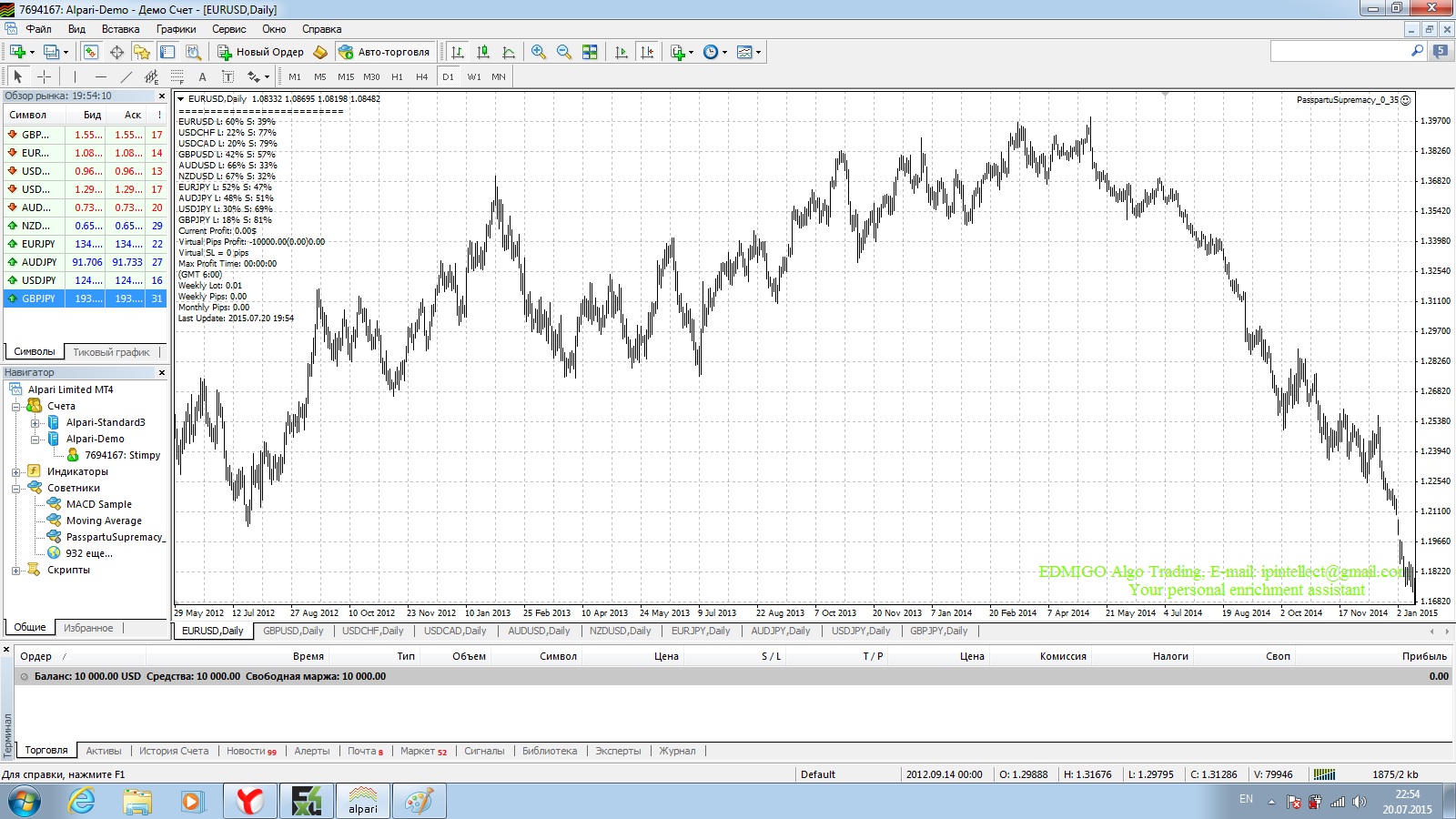Select the crosshair cursor tool
The width and height of the screenshot is (1456, 819).
44,76
